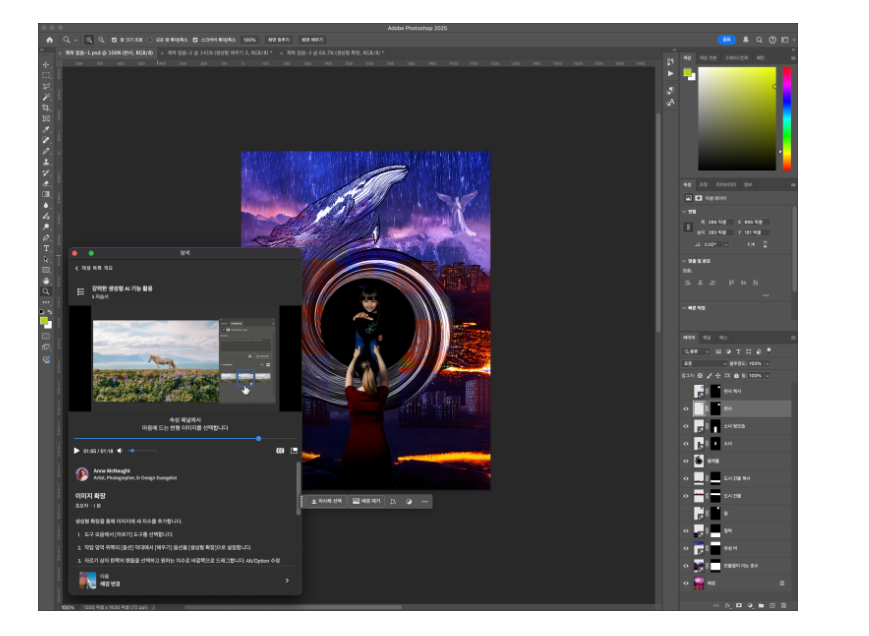Click the lock-all padlock icon in Layers
Screen dimensions: 869x636
736,376
